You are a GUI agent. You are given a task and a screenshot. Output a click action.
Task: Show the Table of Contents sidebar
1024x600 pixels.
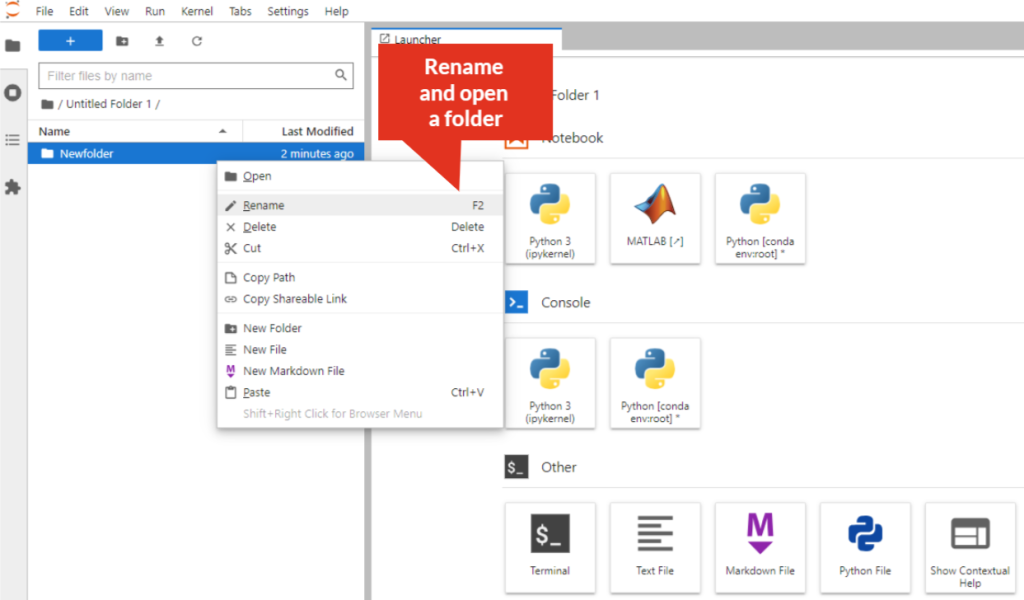(12, 140)
